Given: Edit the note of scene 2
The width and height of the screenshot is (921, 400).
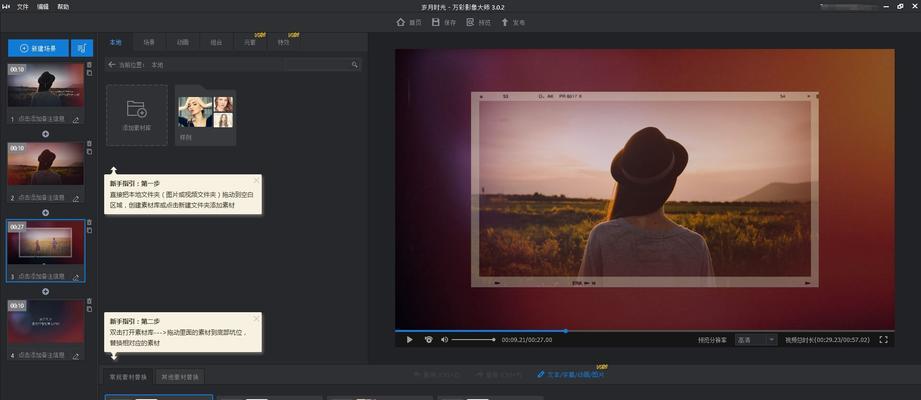Looking at the screenshot, I should click(x=75, y=198).
